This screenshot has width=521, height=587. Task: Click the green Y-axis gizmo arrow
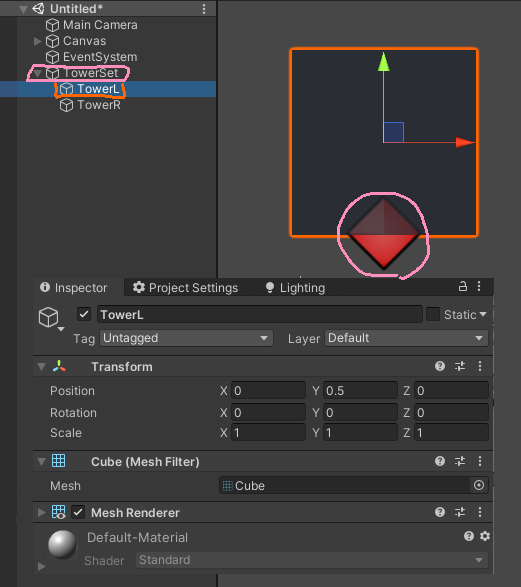[x=384, y=62]
